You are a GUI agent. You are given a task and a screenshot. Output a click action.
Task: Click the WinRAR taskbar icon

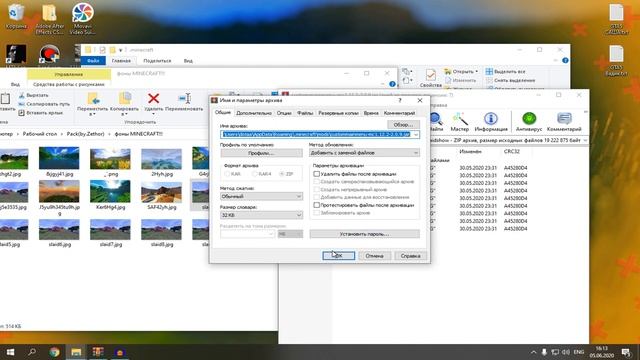(98, 352)
